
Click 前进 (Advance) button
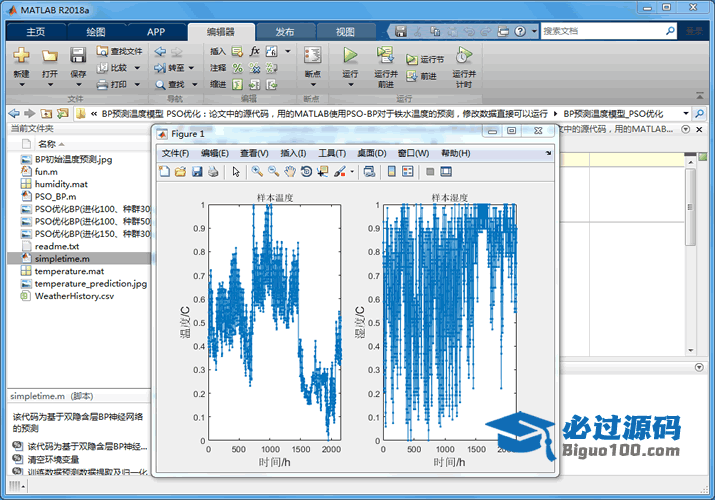click(x=421, y=76)
